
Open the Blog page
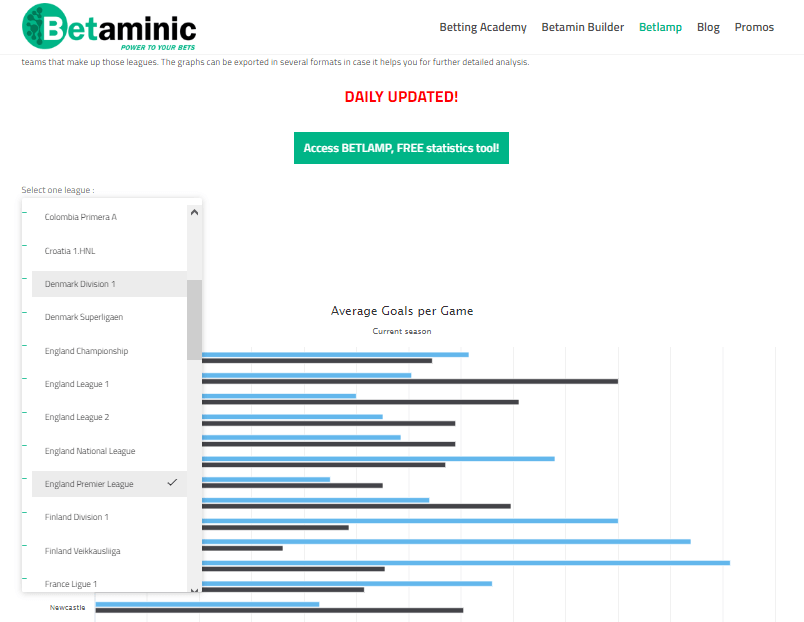pos(708,27)
